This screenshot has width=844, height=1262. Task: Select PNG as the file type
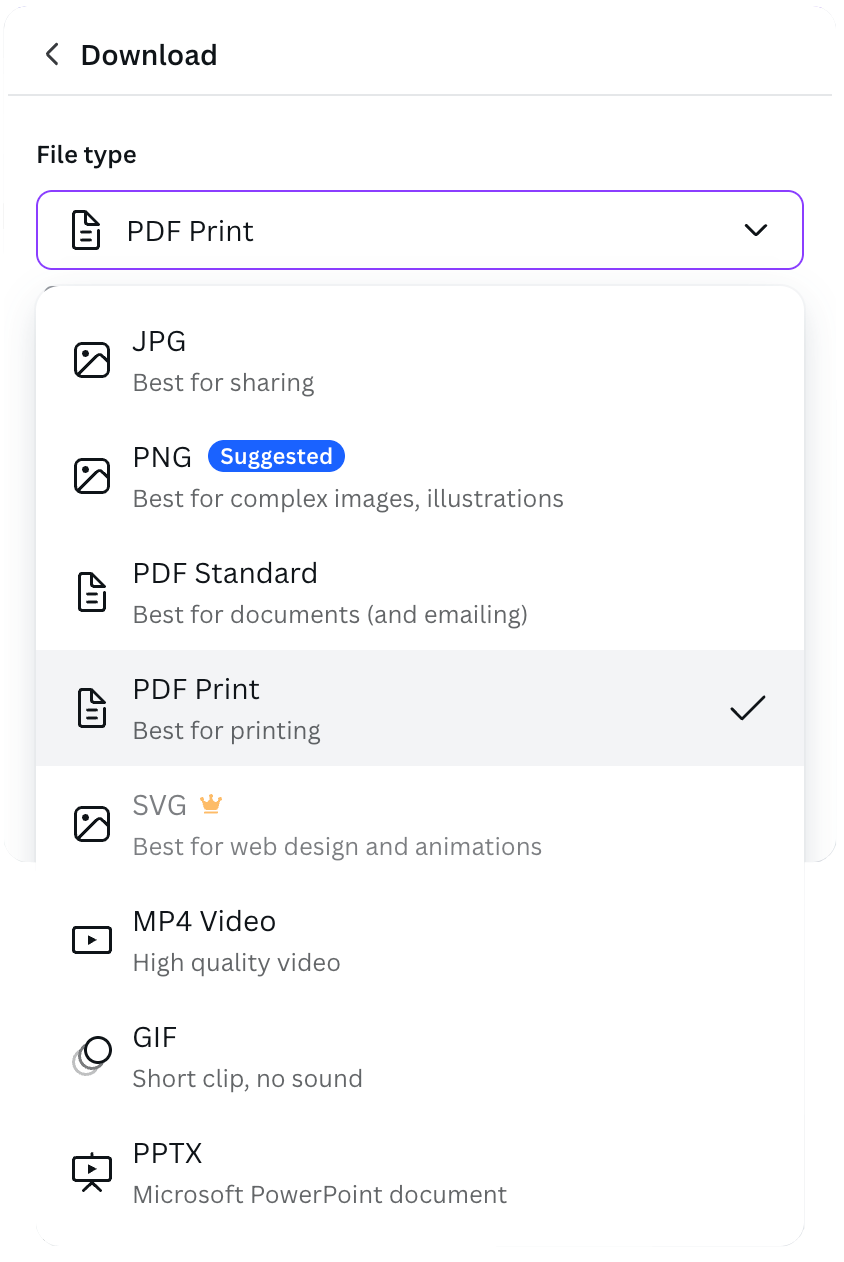tap(420, 476)
